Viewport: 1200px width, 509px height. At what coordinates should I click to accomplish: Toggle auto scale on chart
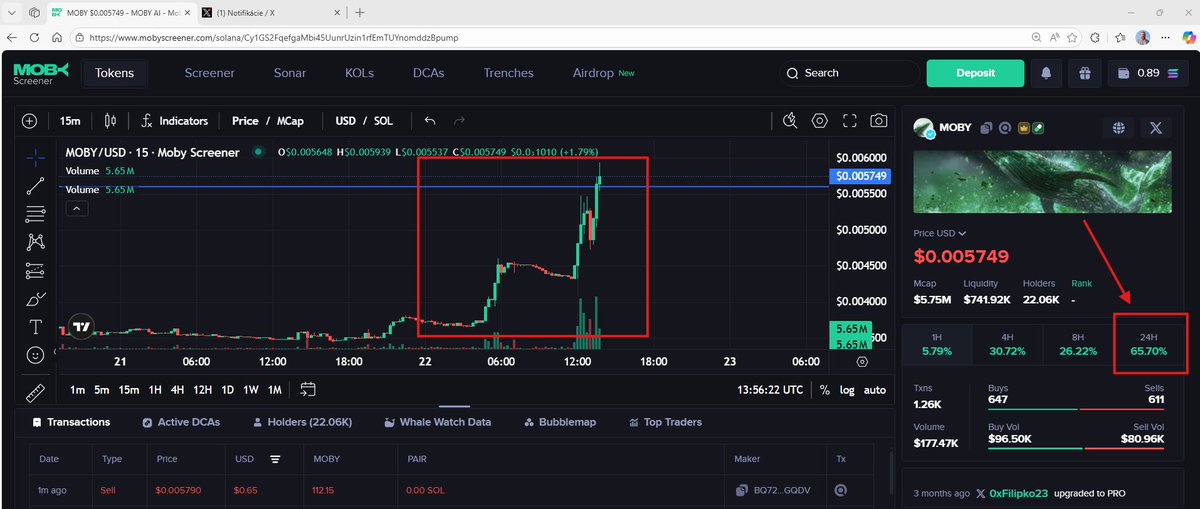pos(875,390)
